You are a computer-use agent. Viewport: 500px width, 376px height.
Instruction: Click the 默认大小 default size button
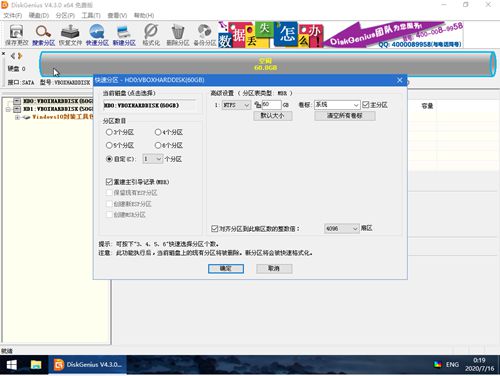click(x=273, y=116)
